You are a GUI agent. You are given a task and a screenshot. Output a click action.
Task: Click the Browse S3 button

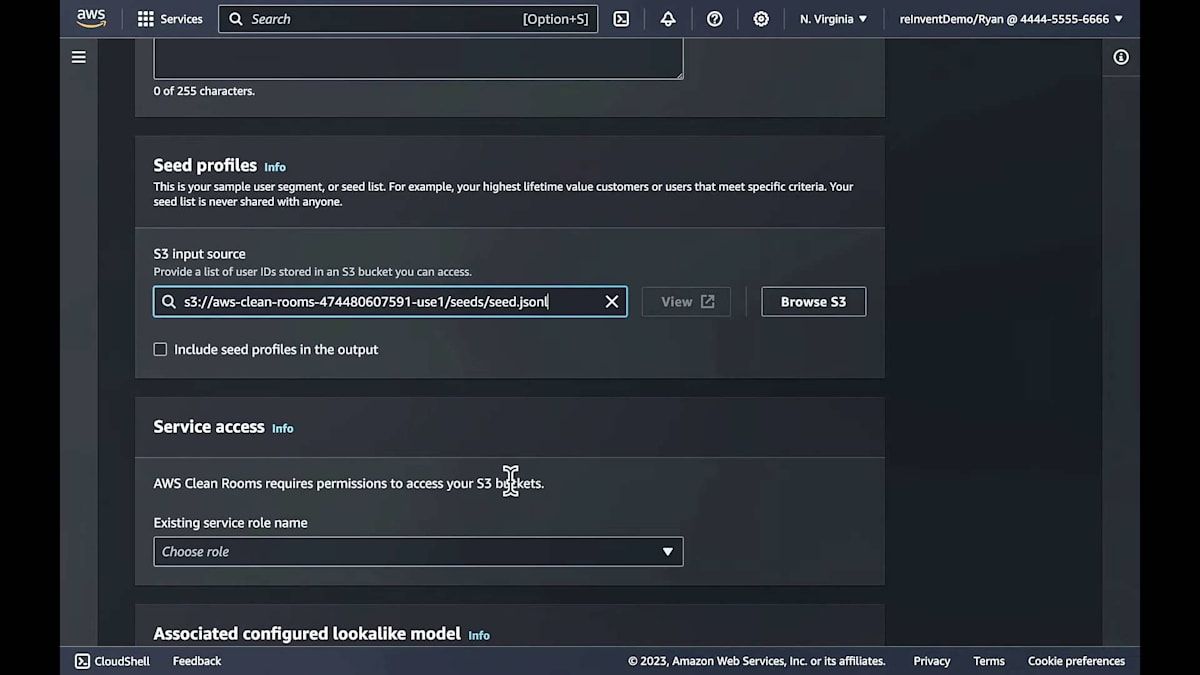pyautogui.click(x=813, y=302)
